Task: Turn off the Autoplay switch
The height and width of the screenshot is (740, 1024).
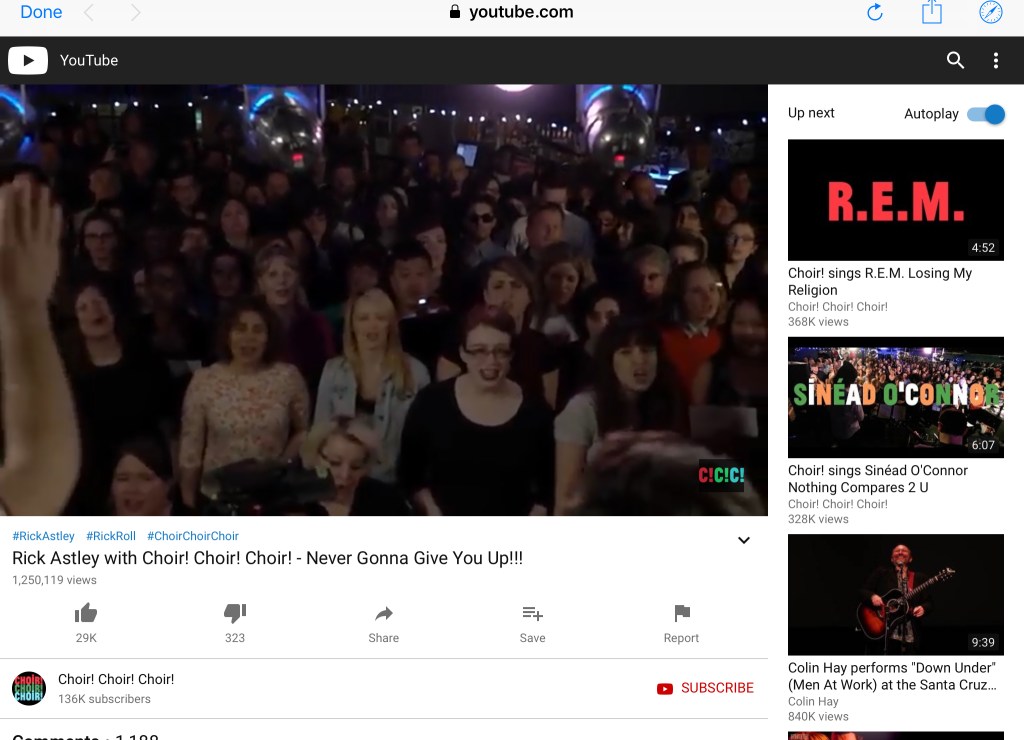Action: point(985,114)
